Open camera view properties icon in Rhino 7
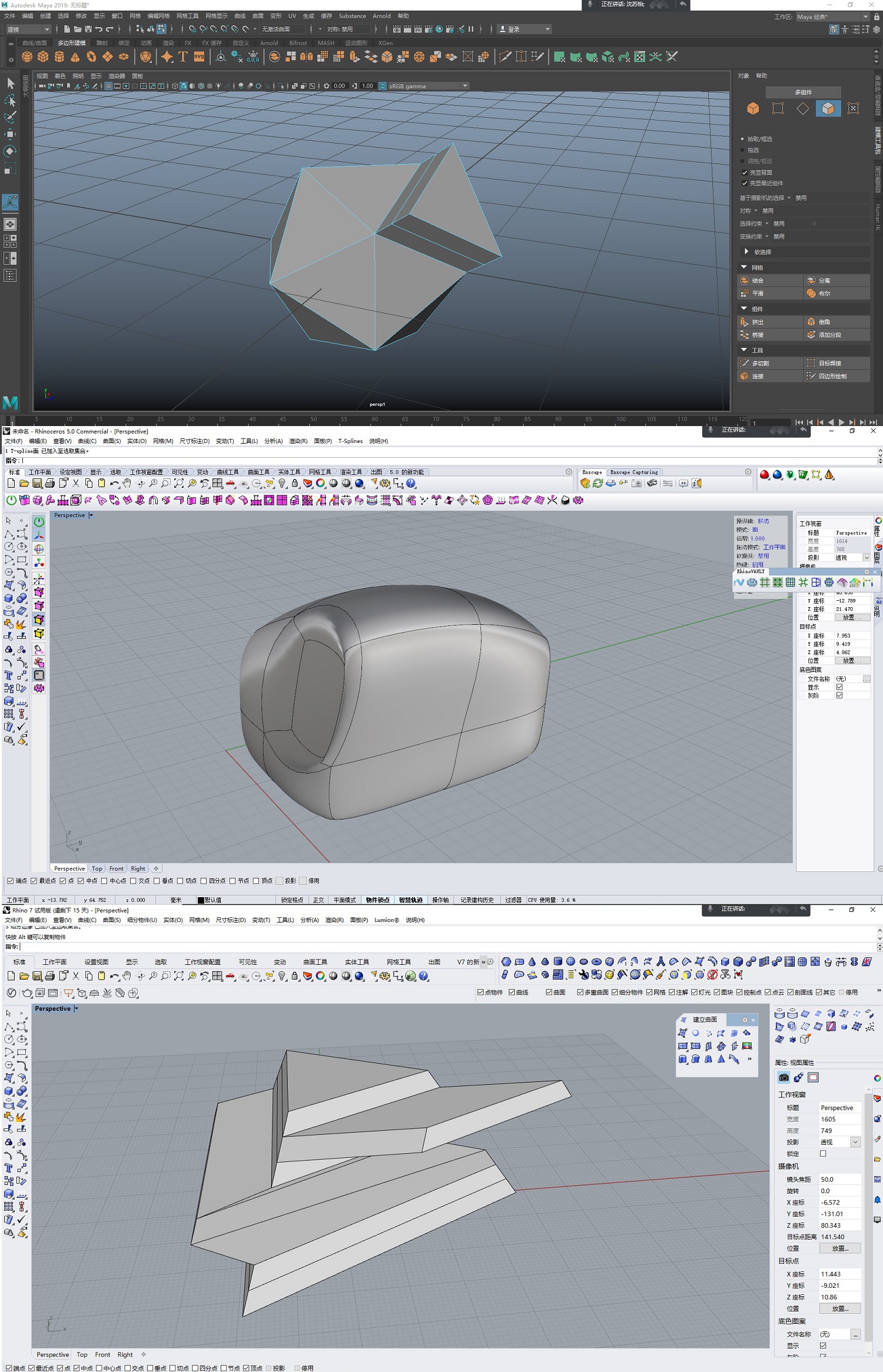Viewport: 883px width, 1372px height. [784, 1077]
